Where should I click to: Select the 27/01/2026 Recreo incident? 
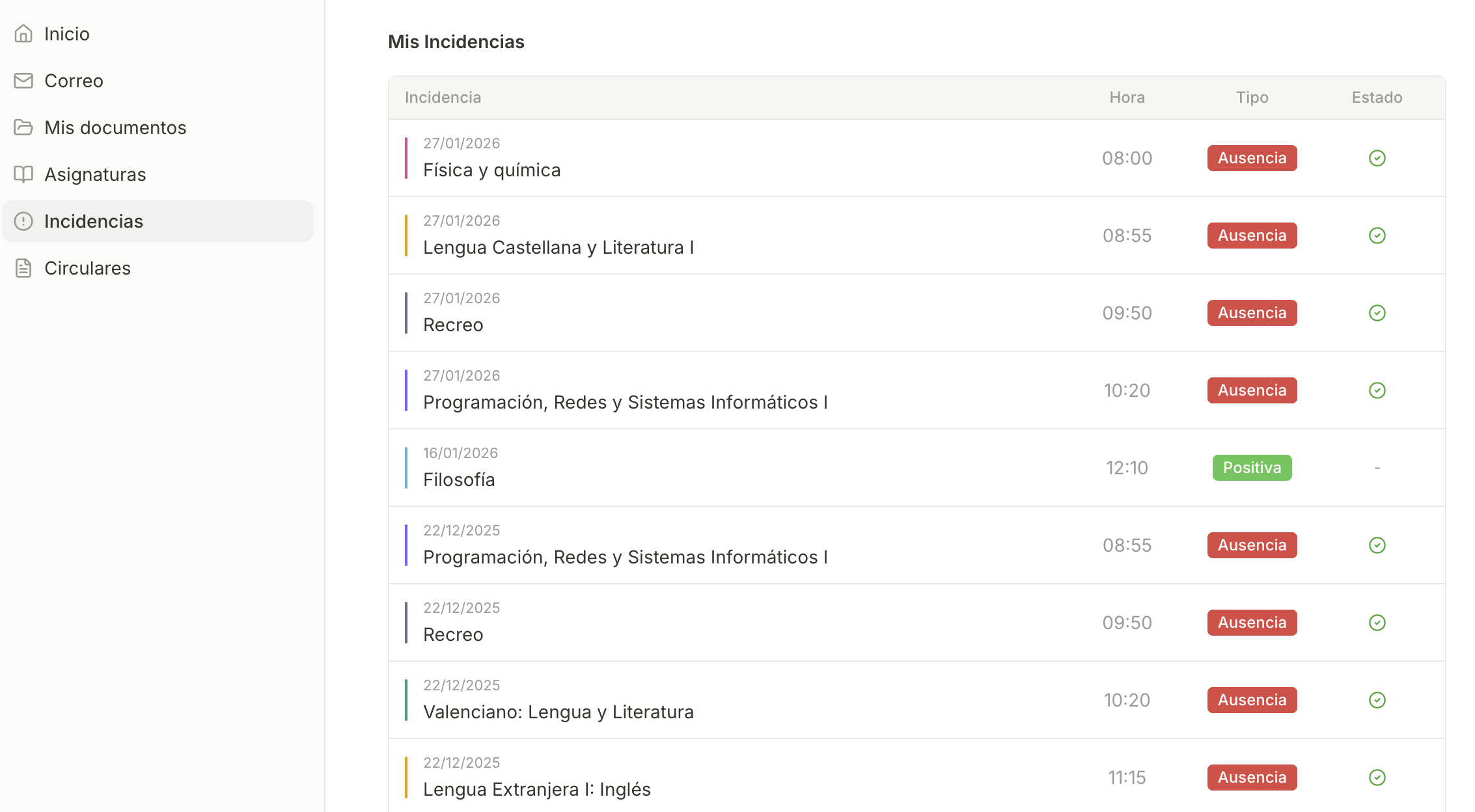coord(453,325)
